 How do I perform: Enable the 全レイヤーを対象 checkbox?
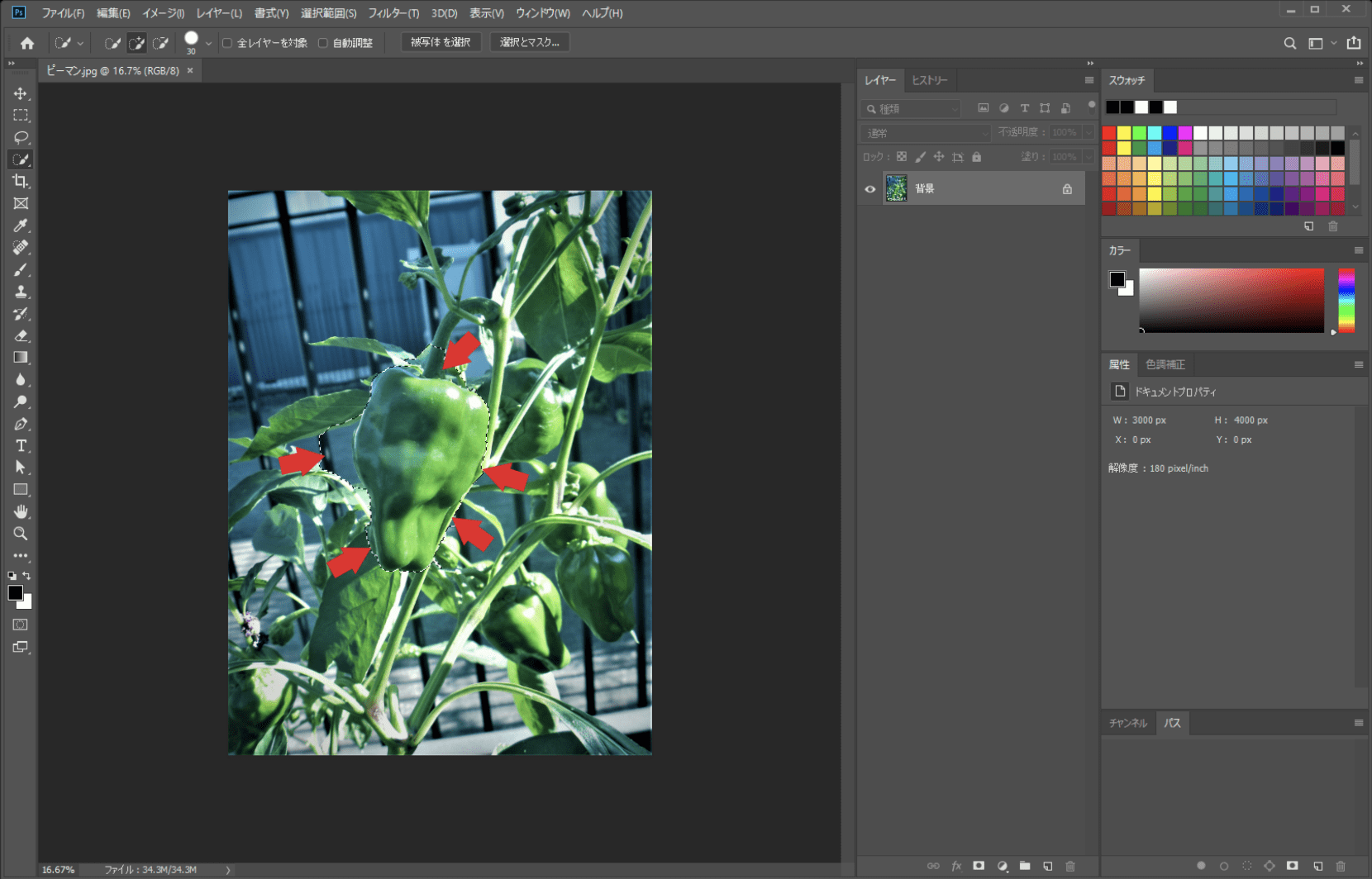227,43
